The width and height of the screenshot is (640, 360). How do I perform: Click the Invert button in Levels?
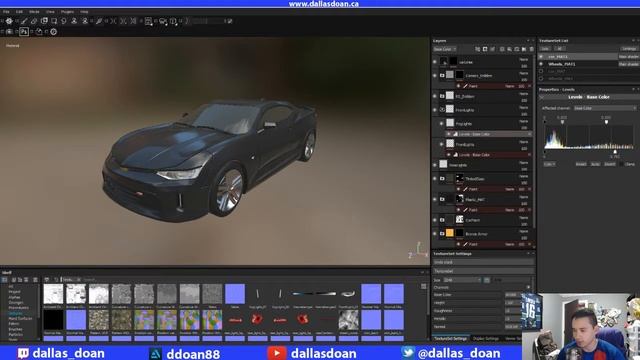[610, 164]
